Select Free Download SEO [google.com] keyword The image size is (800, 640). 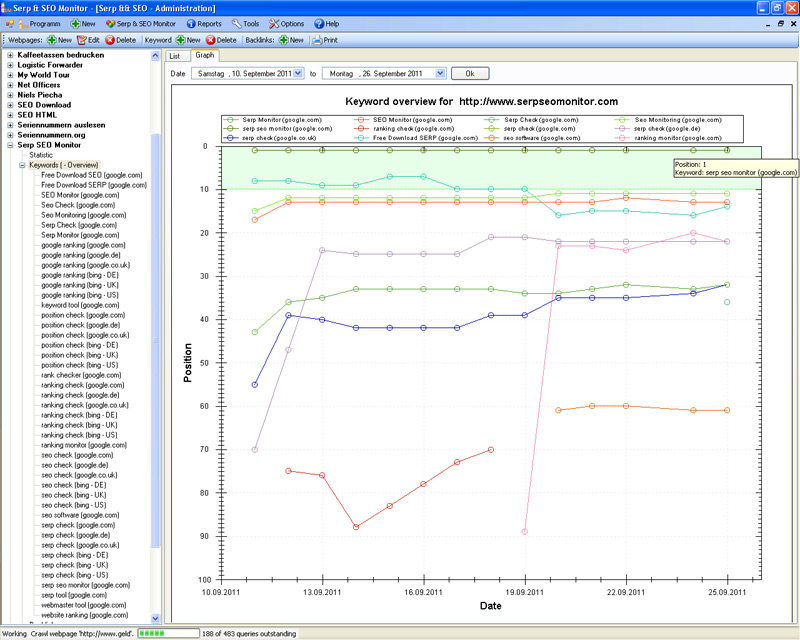pyautogui.click(x=92, y=175)
